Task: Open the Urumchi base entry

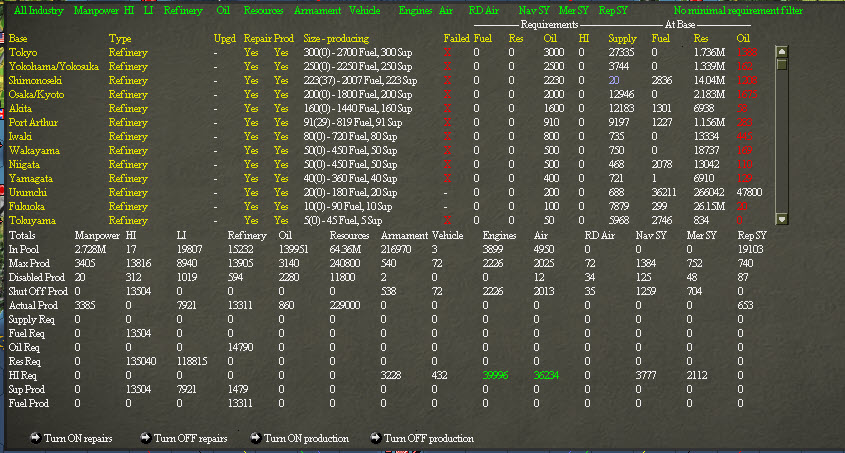Action: click(x=27, y=193)
